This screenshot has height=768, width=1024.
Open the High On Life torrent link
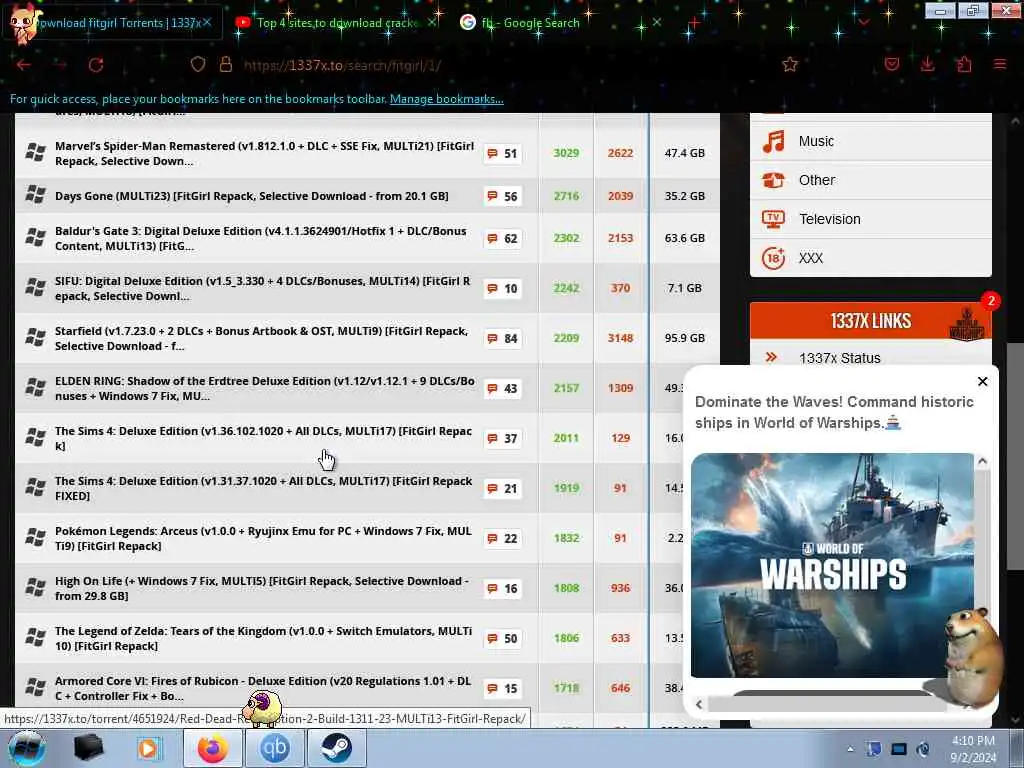click(x=262, y=588)
